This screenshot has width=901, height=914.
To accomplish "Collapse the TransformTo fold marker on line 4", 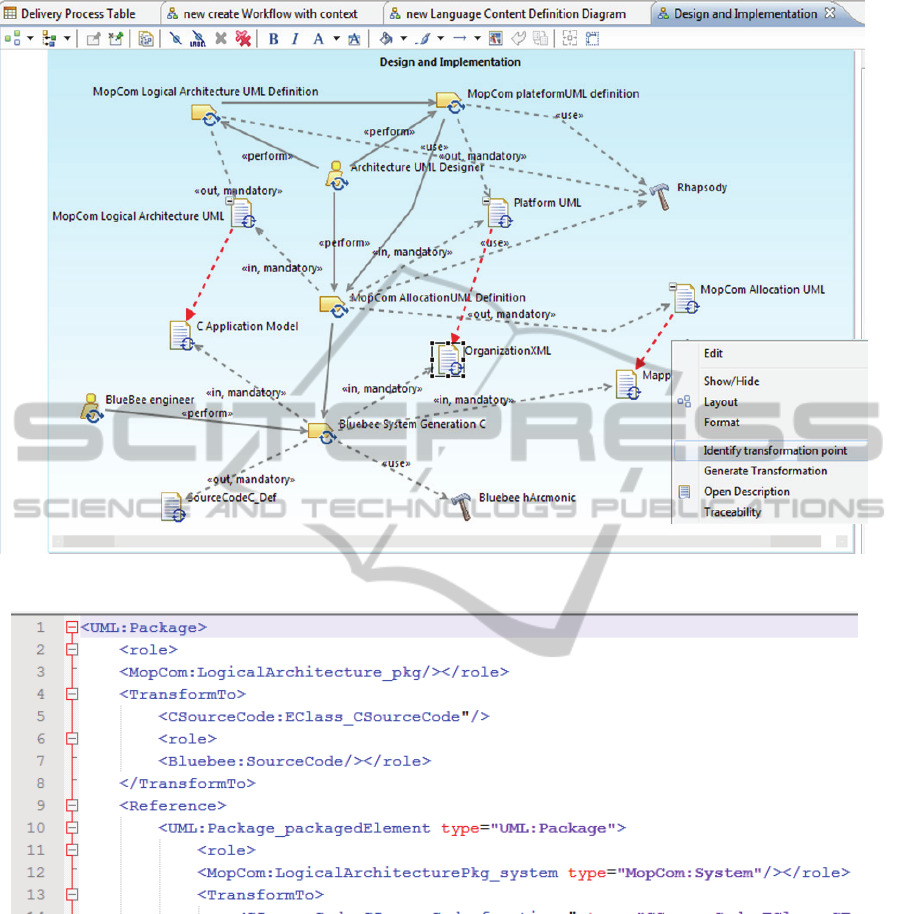I will click(71, 694).
